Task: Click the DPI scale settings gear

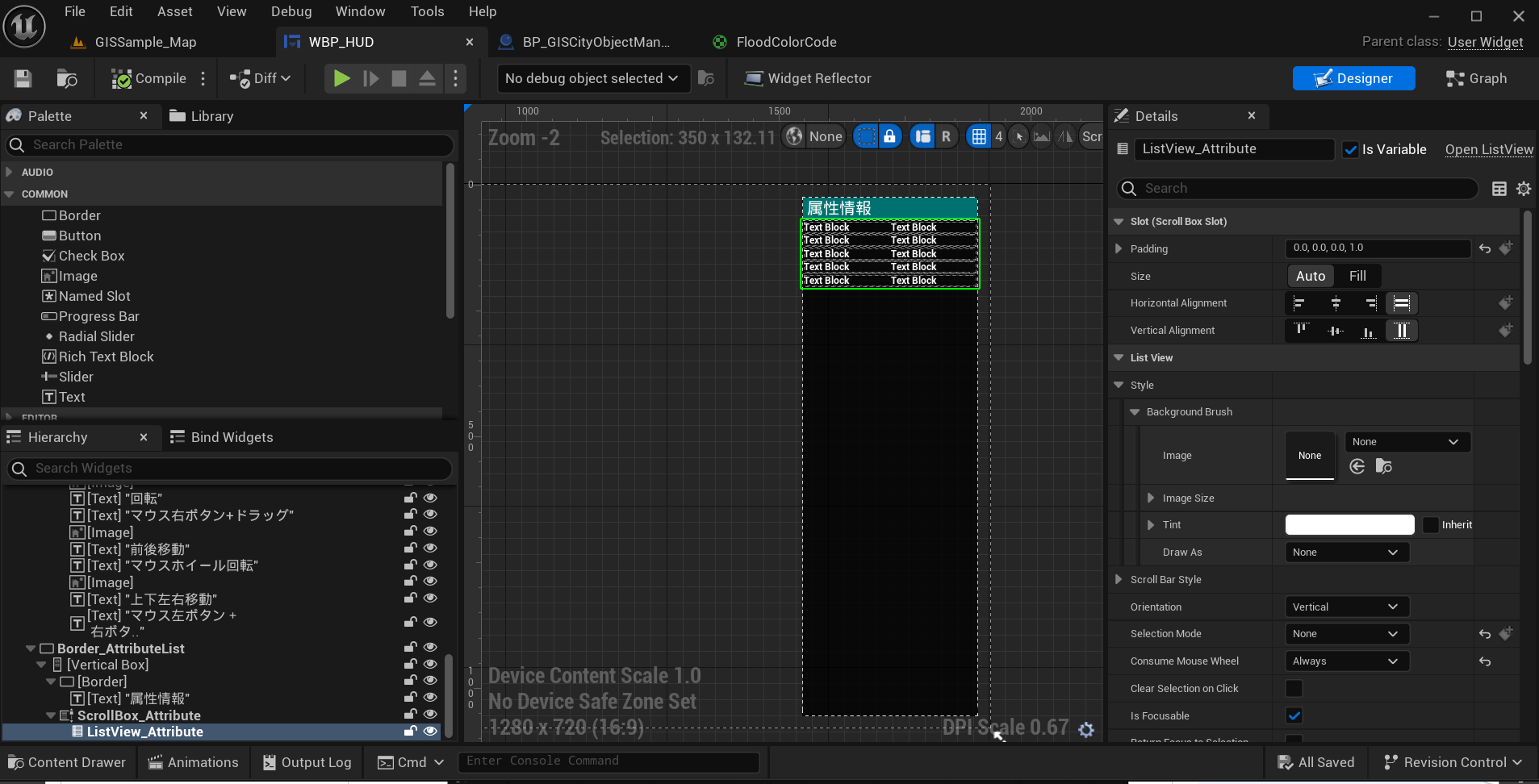Action: (x=1086, y=729)
